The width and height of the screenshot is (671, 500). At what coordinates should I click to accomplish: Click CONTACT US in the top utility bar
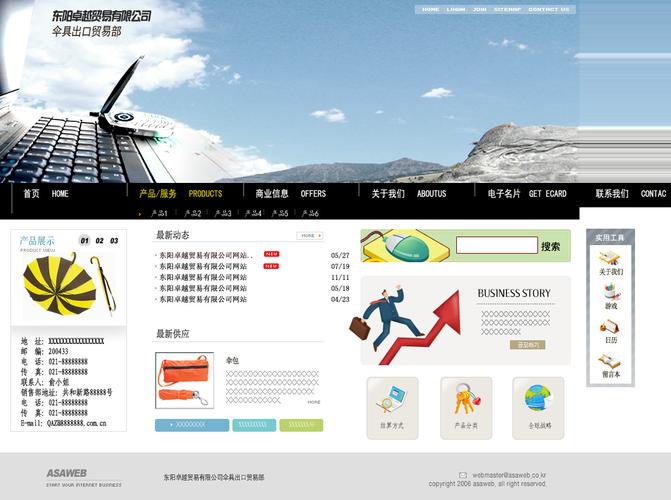[x=549, y=9]
